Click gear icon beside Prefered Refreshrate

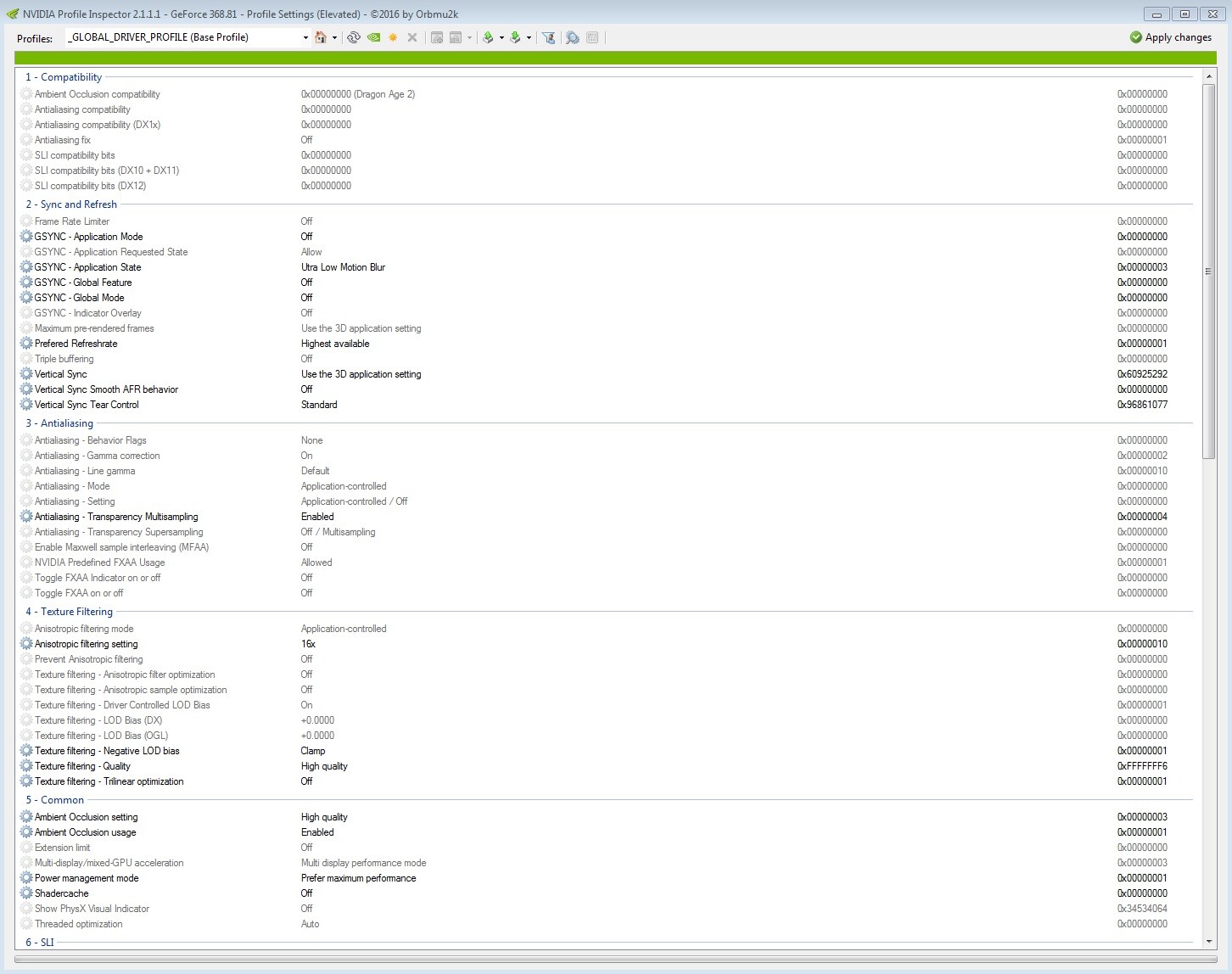pos(26,344)
